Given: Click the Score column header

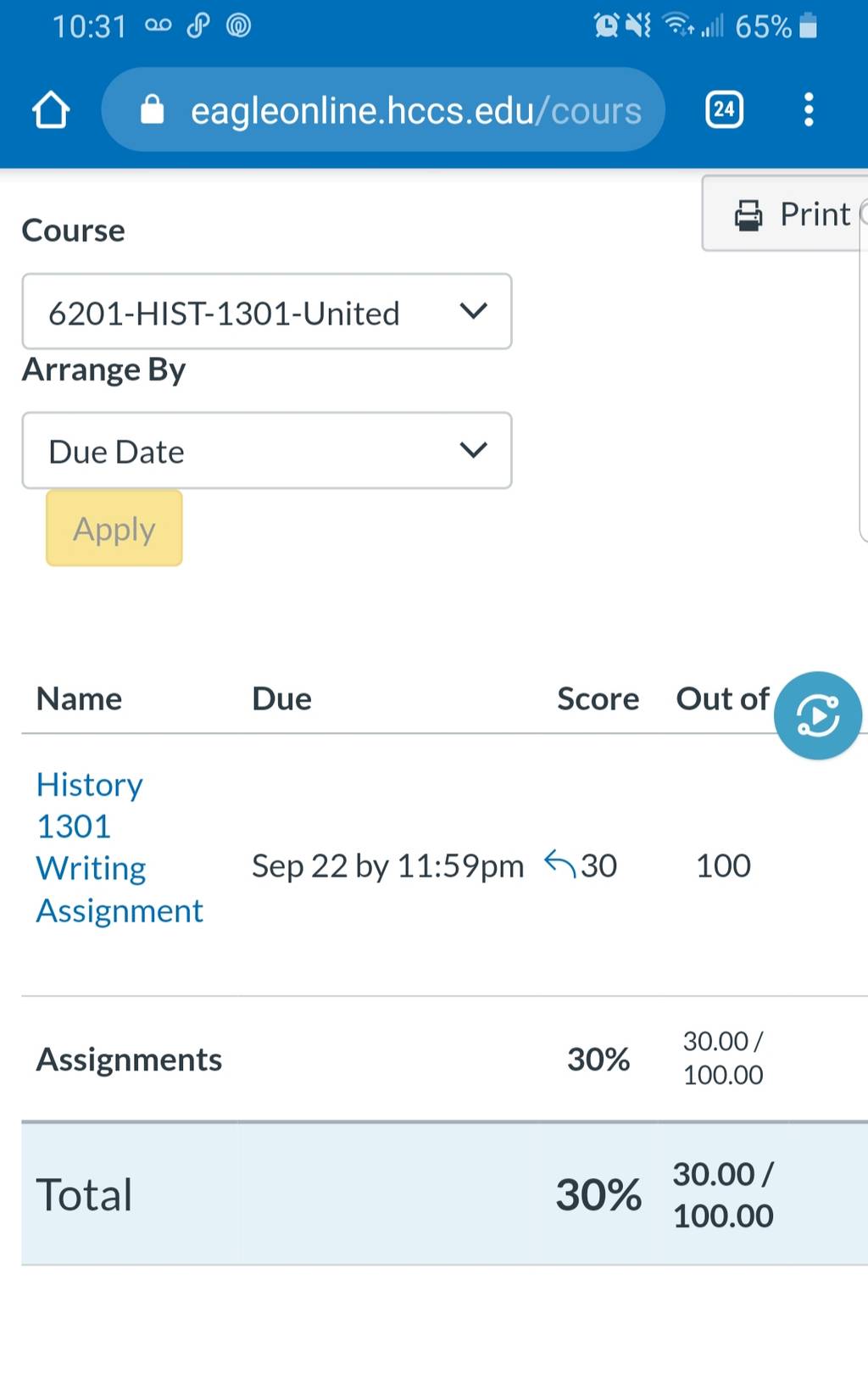Looking at the screenshot, I should (x=598, y=698).
